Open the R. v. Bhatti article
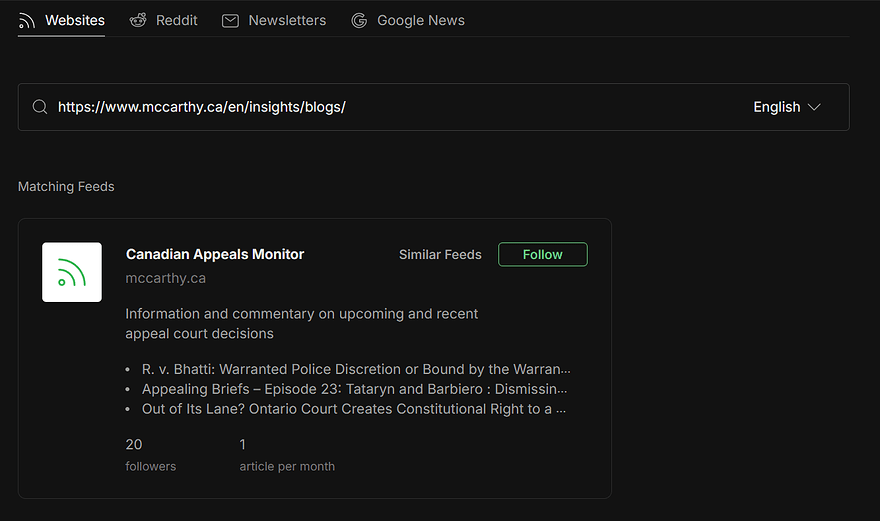 (x=356, y=369)
